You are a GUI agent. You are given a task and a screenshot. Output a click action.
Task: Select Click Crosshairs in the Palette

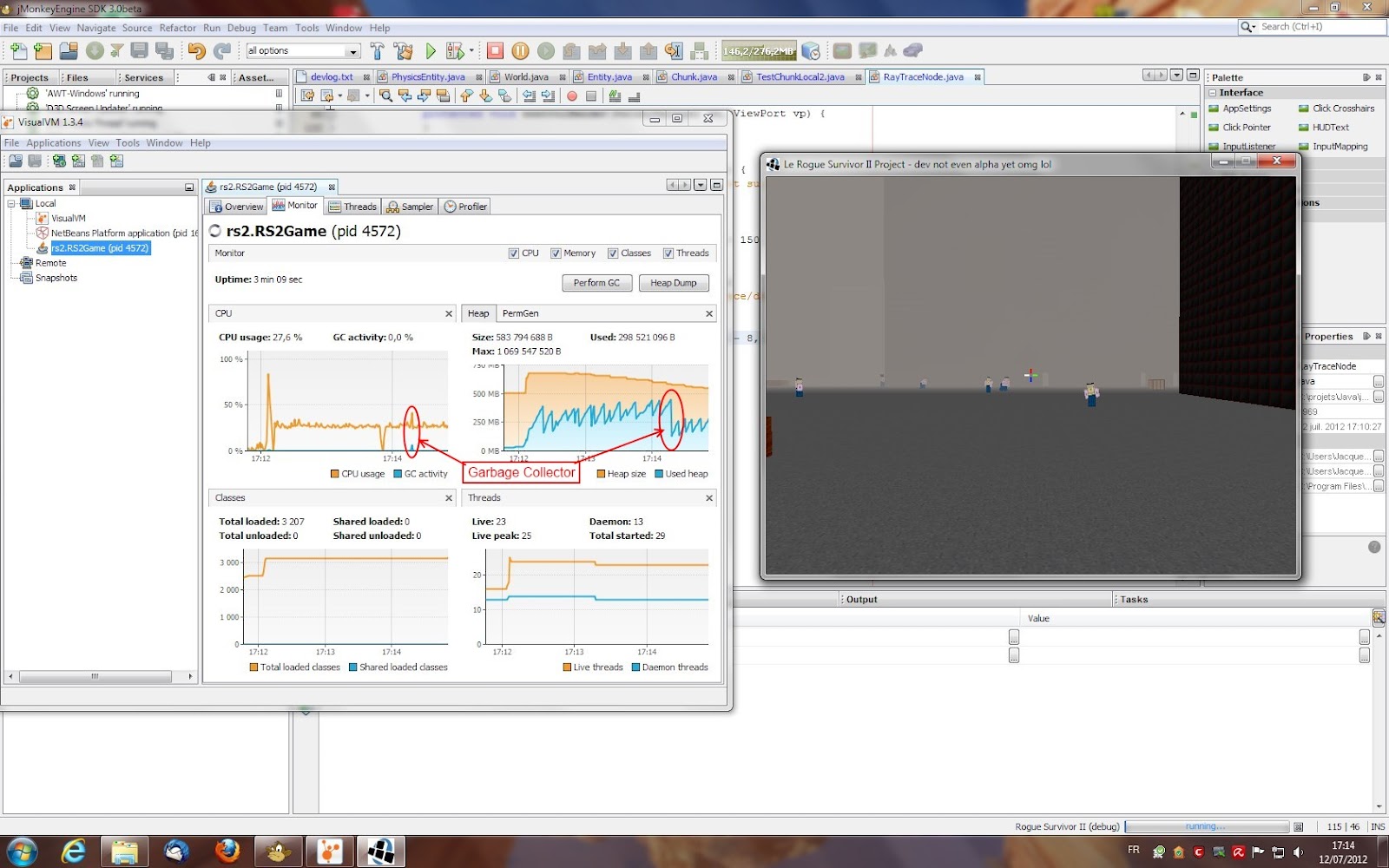click(x=1343, y=108)
